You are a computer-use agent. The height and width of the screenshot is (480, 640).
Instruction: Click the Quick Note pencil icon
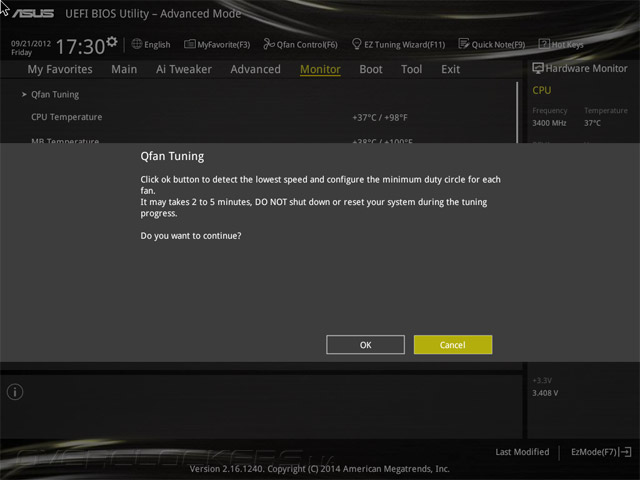point(464,44)
